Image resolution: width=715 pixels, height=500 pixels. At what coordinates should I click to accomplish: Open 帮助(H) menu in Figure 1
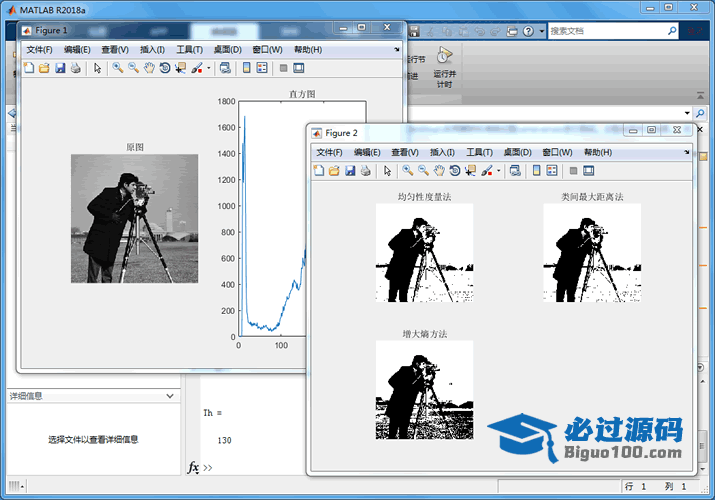(308, 50)
